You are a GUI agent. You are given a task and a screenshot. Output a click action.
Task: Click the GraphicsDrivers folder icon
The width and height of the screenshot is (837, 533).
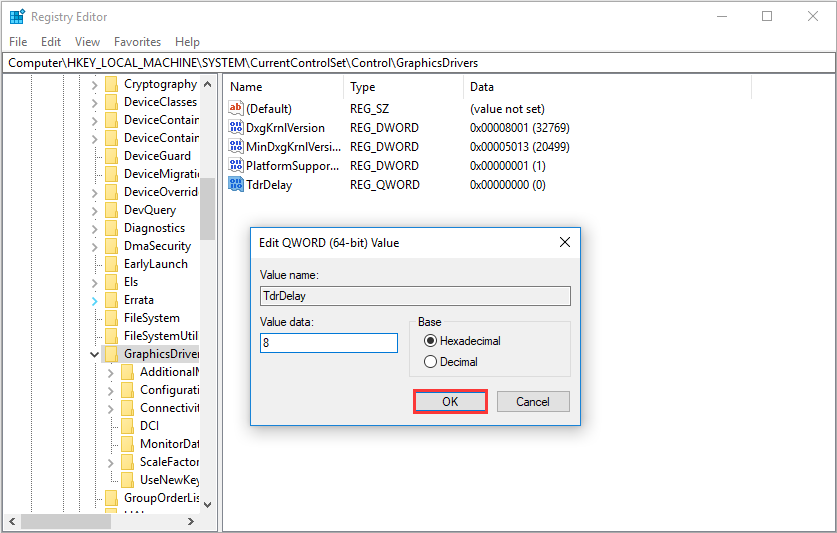[112, 354]
